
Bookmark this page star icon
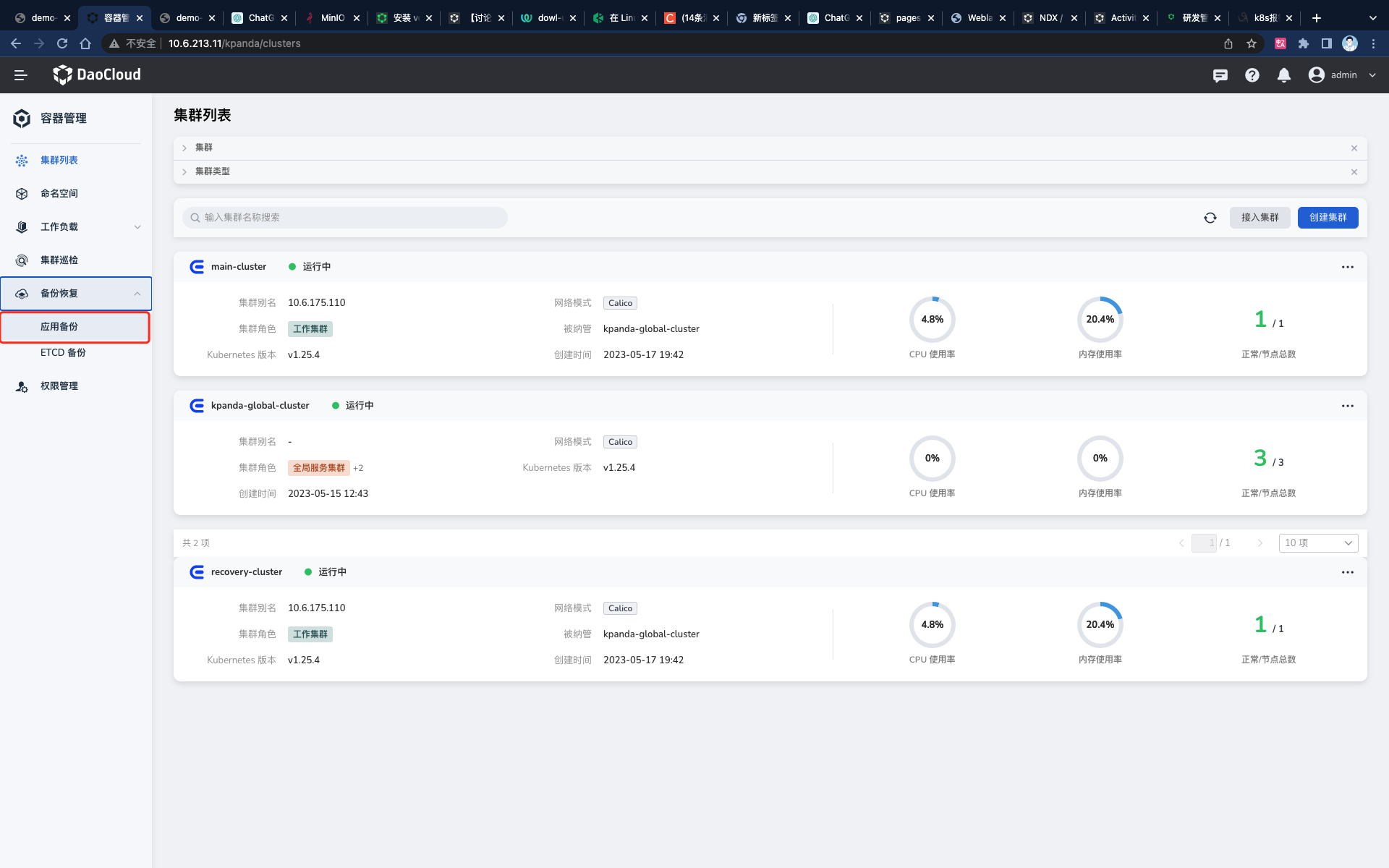coord(1252,43)
